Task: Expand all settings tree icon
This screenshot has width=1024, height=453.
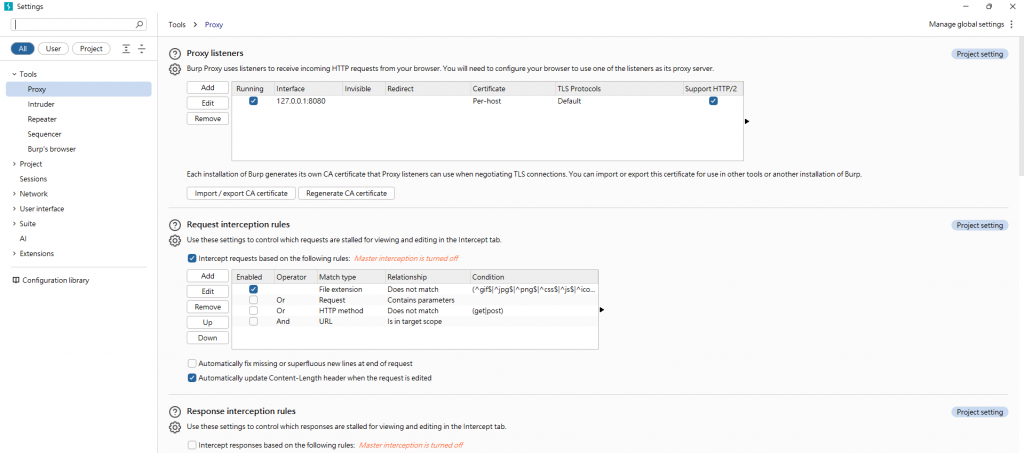Action: tap(126, 49)
